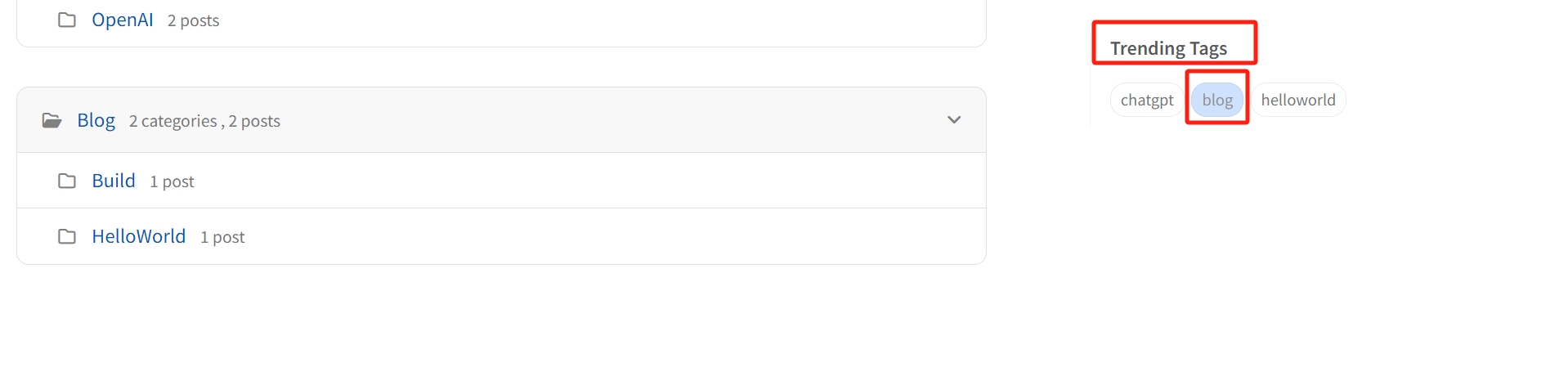Select the helloworld trending tag
The image size is (1568, 385).
click(1297, 100)
